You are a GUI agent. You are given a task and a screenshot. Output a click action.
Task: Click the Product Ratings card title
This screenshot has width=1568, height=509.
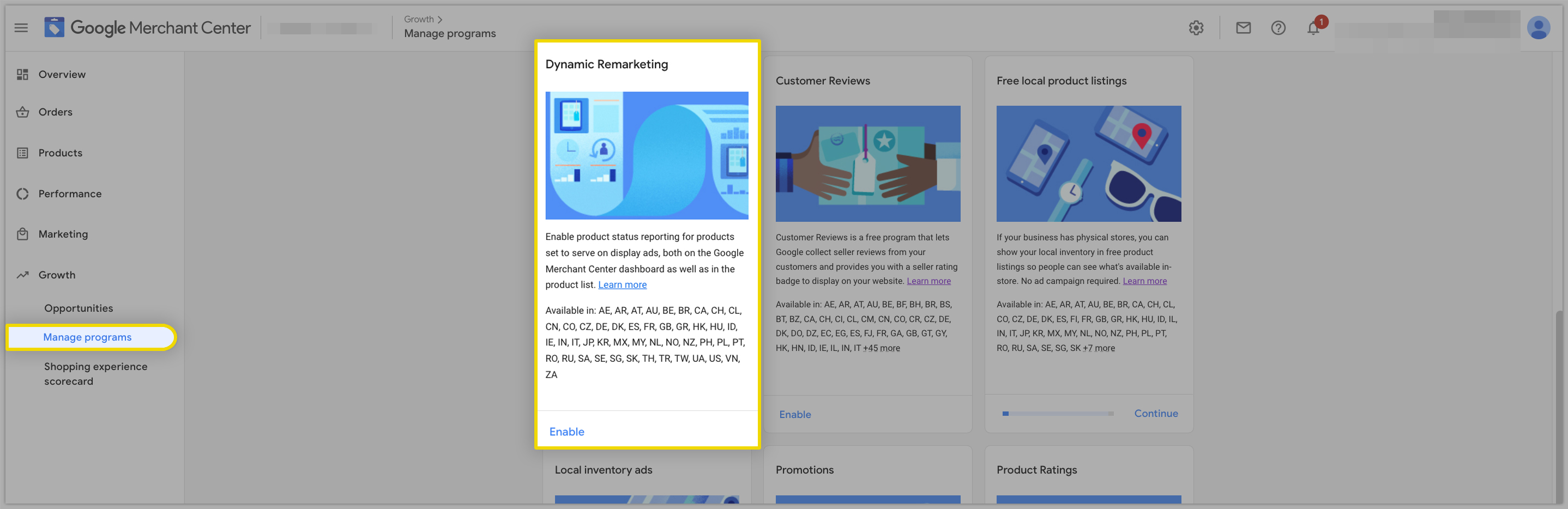coord(1036,470)
